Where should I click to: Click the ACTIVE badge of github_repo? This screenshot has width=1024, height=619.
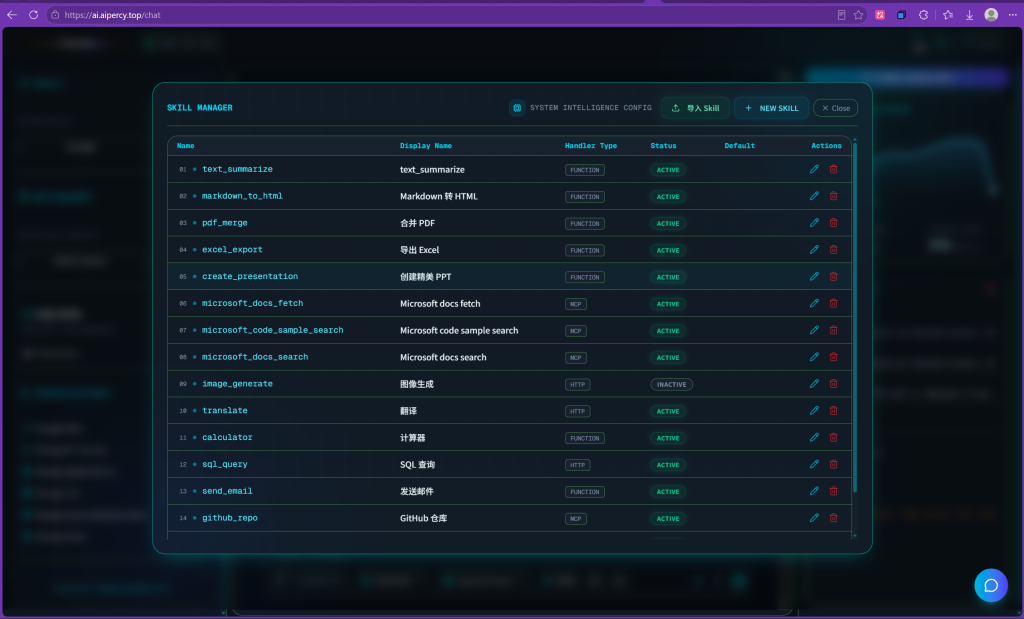click(667, 518)
